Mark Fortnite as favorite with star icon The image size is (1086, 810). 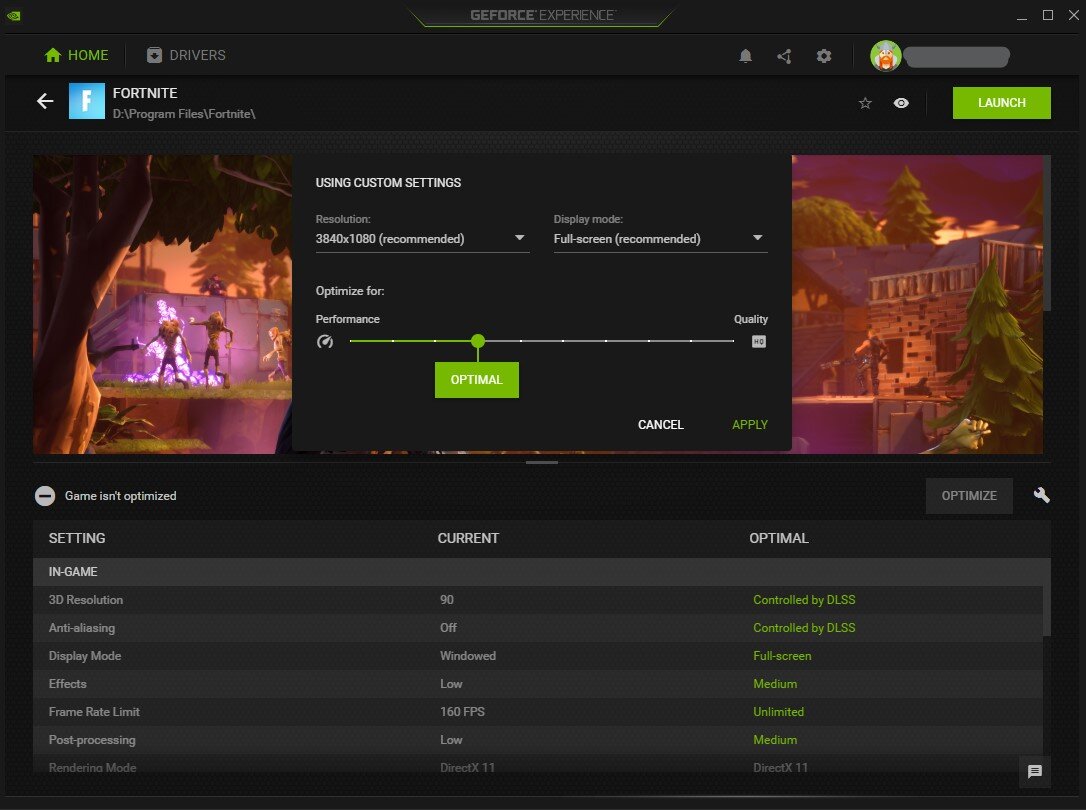click(x=865, y=103)
